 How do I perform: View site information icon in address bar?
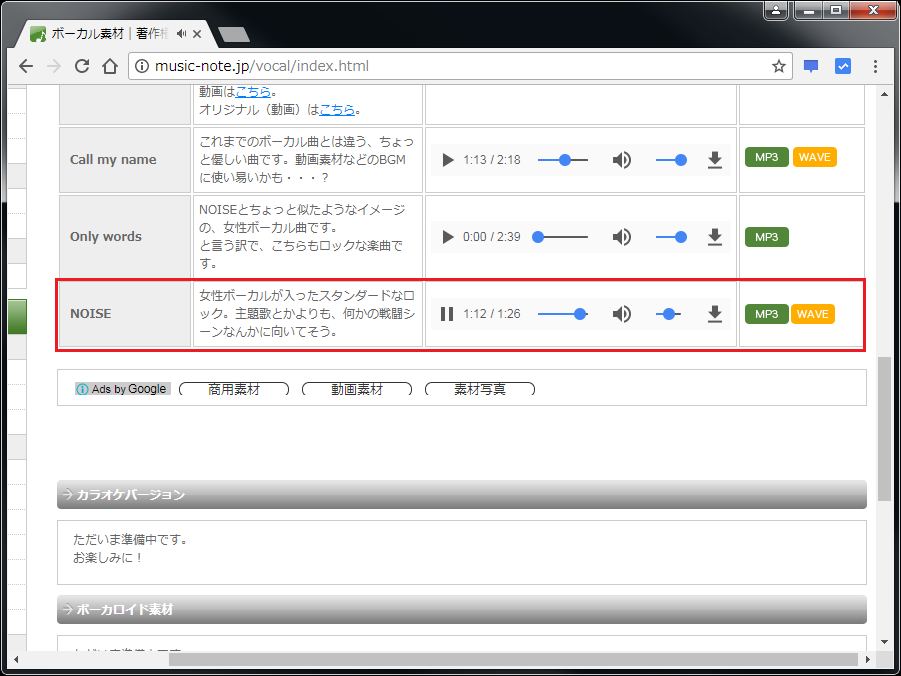(141, 67)
